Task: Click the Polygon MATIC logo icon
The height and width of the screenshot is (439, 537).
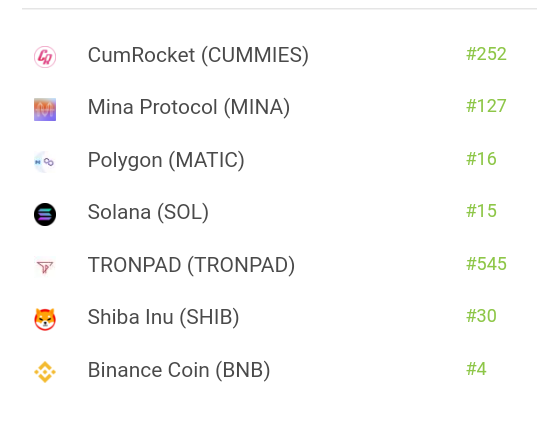Action: pyautogui.click(x=45, y=162)
